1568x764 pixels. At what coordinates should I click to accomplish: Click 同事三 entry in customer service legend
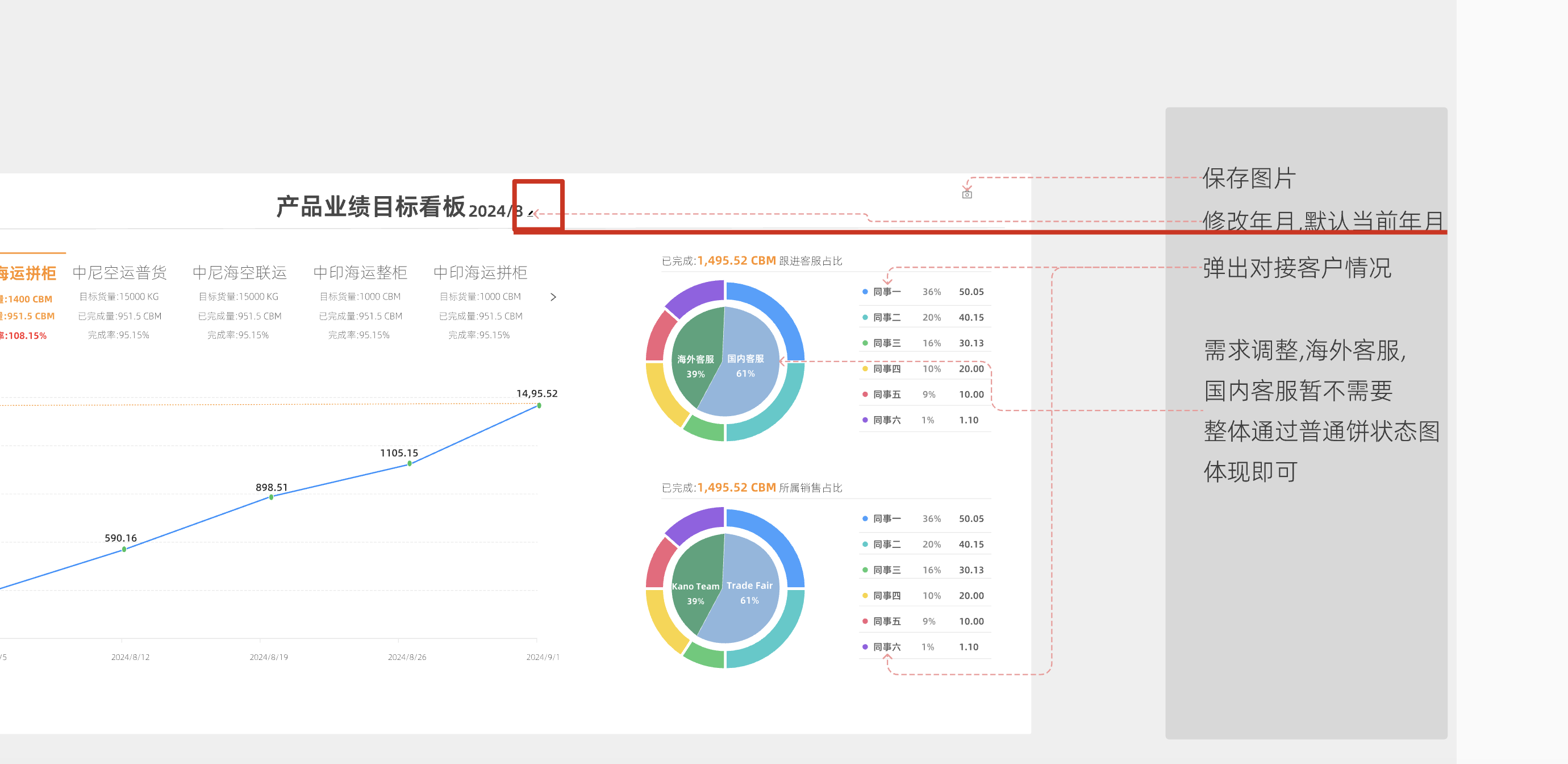click(886, 343)
